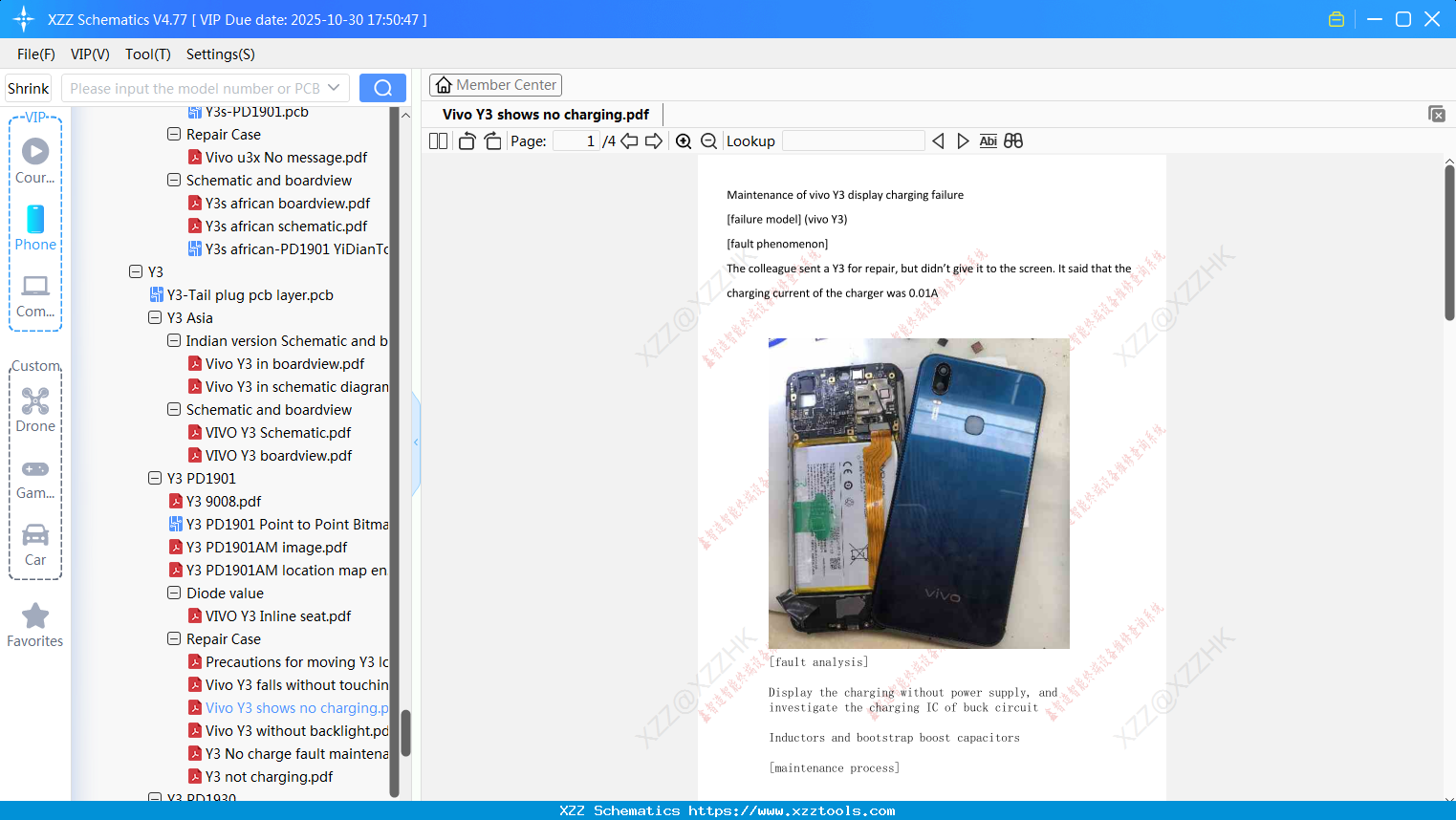Enable the dual-view binoculars icon in toolbar

pyautogui.click(x=1013, y=140)
